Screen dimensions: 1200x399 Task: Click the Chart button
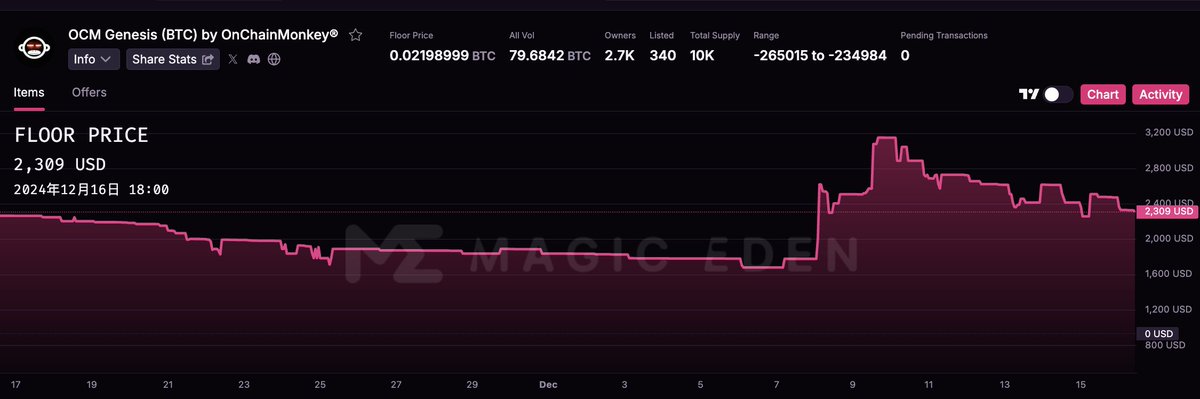click(1103, 94)
